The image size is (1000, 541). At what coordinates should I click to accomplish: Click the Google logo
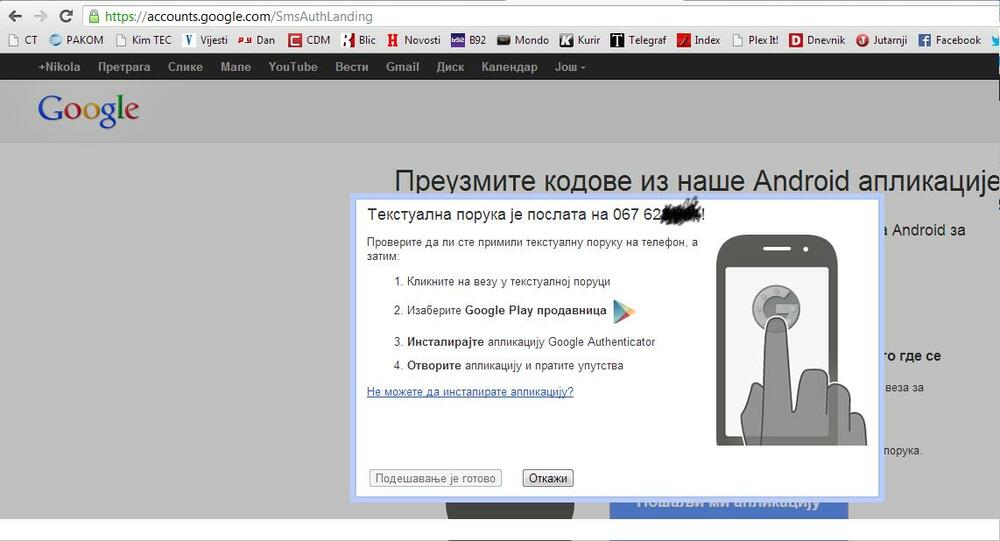[x=89, y=111]
